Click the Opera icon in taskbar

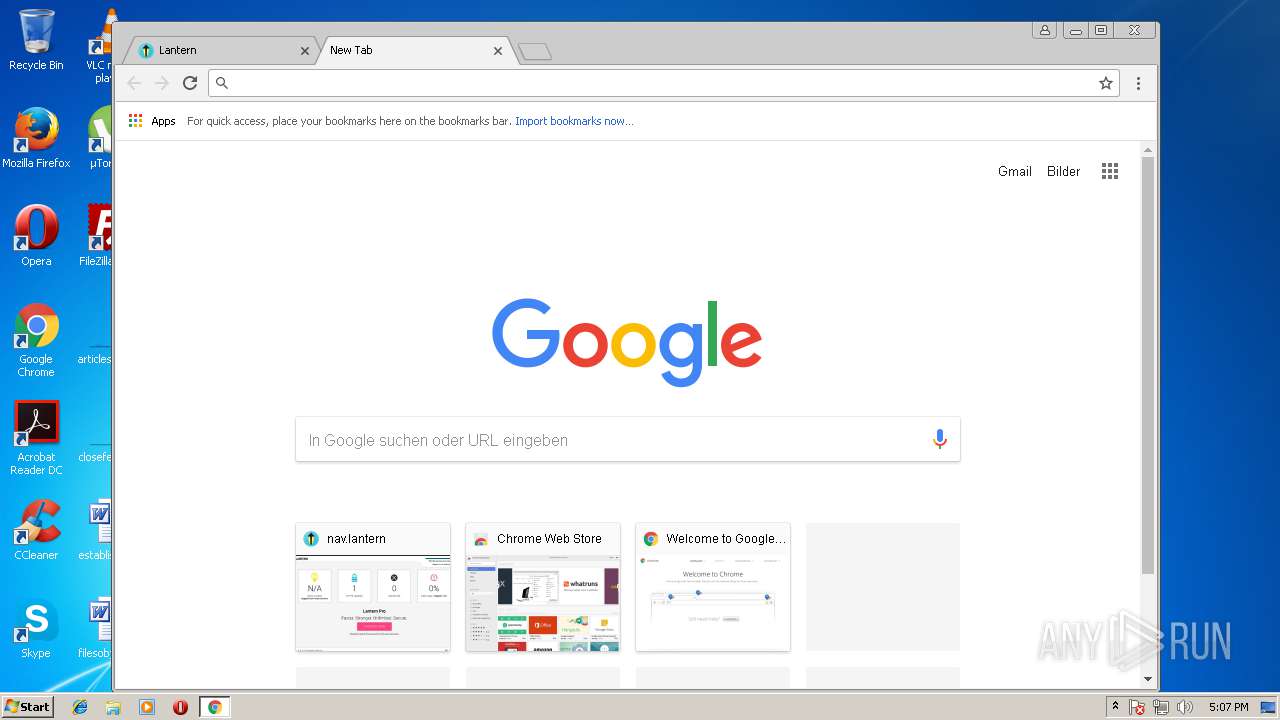(x=180, y=707)
